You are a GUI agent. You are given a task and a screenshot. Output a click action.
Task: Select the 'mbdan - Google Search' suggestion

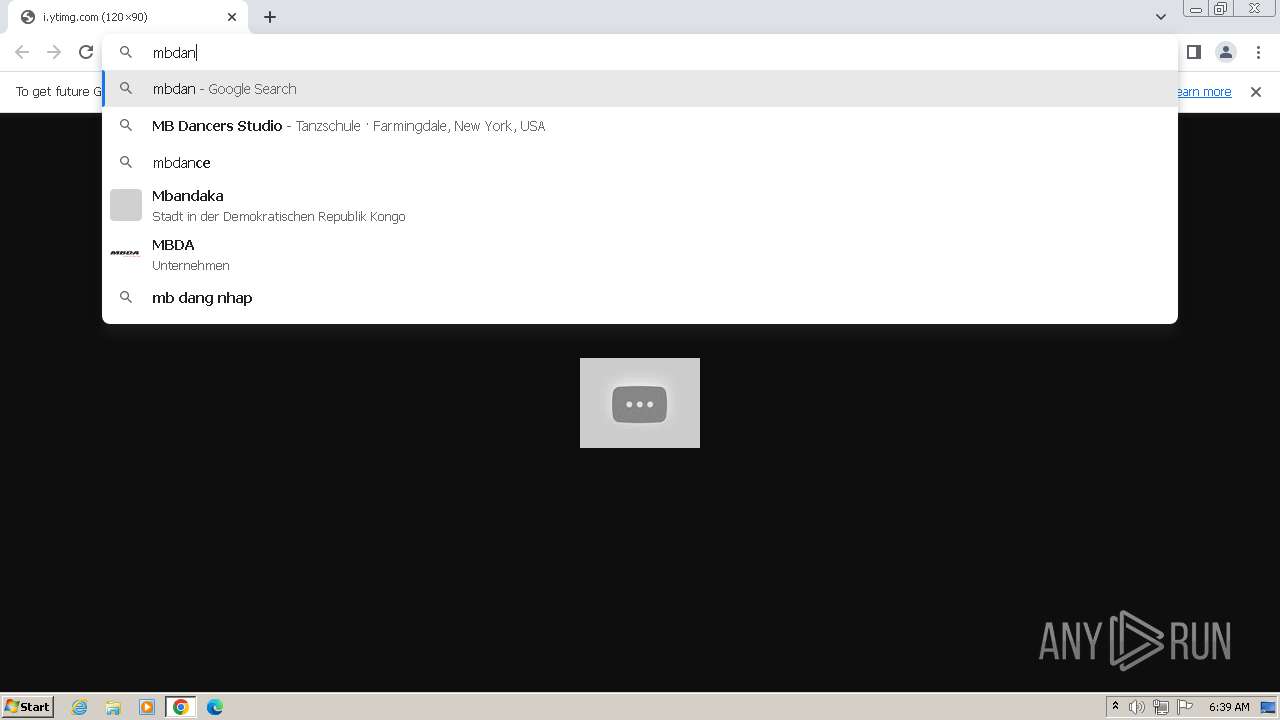click(640, 89)
